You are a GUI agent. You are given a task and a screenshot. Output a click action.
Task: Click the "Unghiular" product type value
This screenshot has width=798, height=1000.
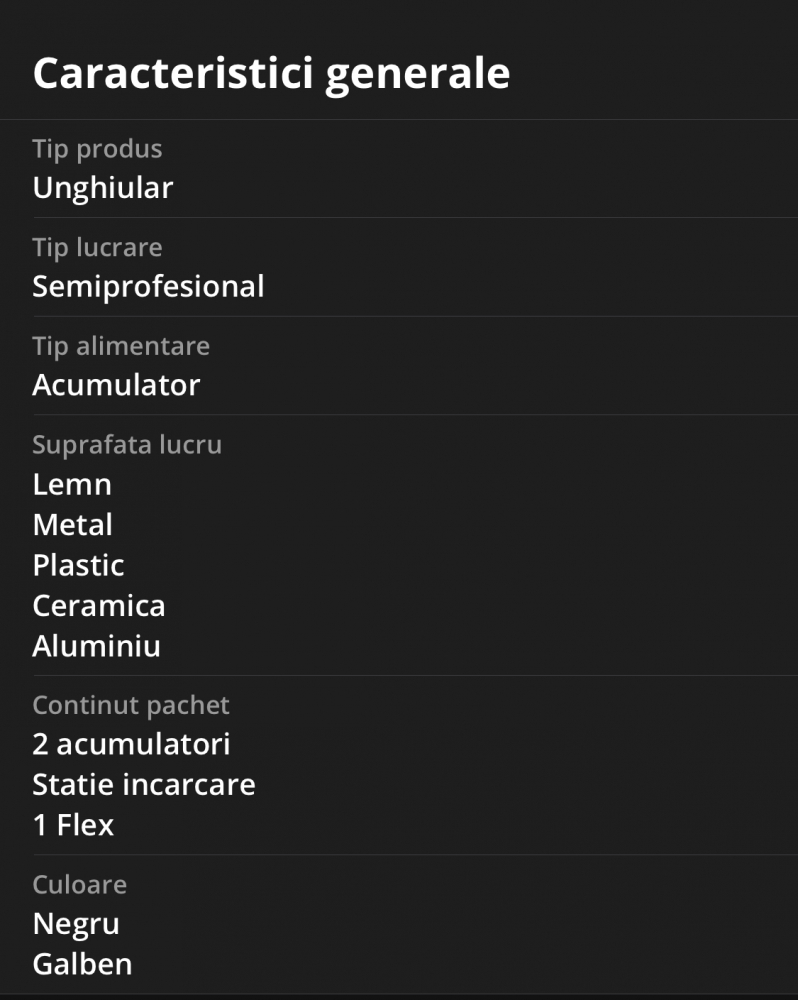coord(103,188)
